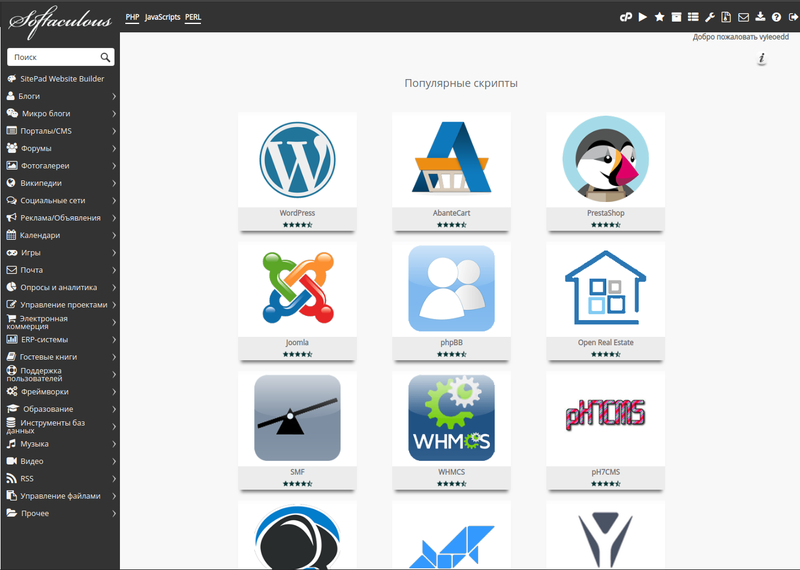The width and height of the screenshot is (800, 570).
Task: Open AbanteCart script logo
Action: 452,158
